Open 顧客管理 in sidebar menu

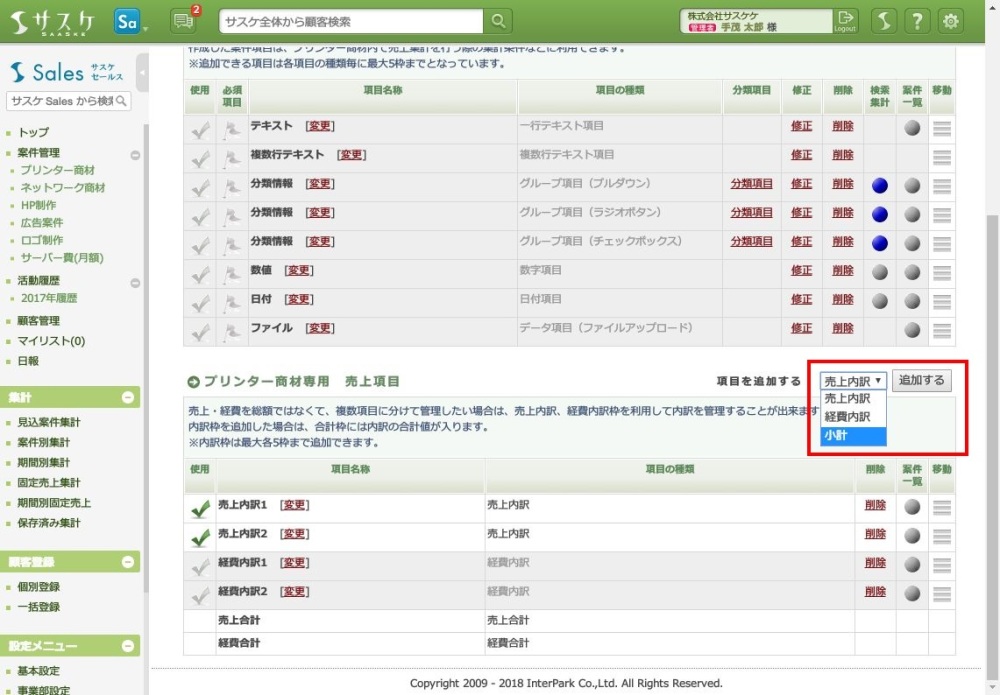[39, 321]
